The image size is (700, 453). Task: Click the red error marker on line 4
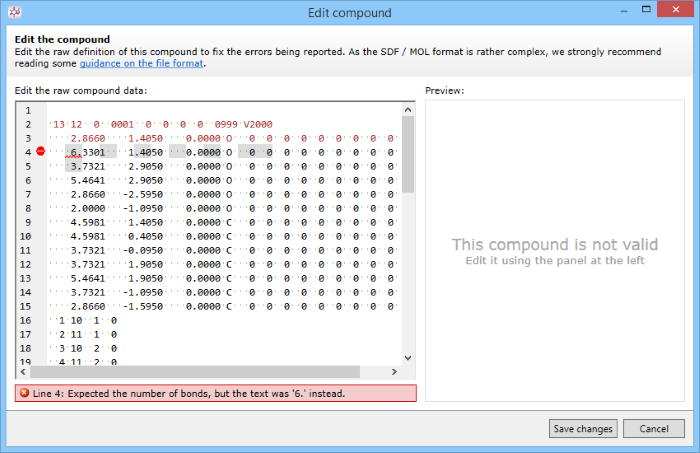(x=41, y=152)
